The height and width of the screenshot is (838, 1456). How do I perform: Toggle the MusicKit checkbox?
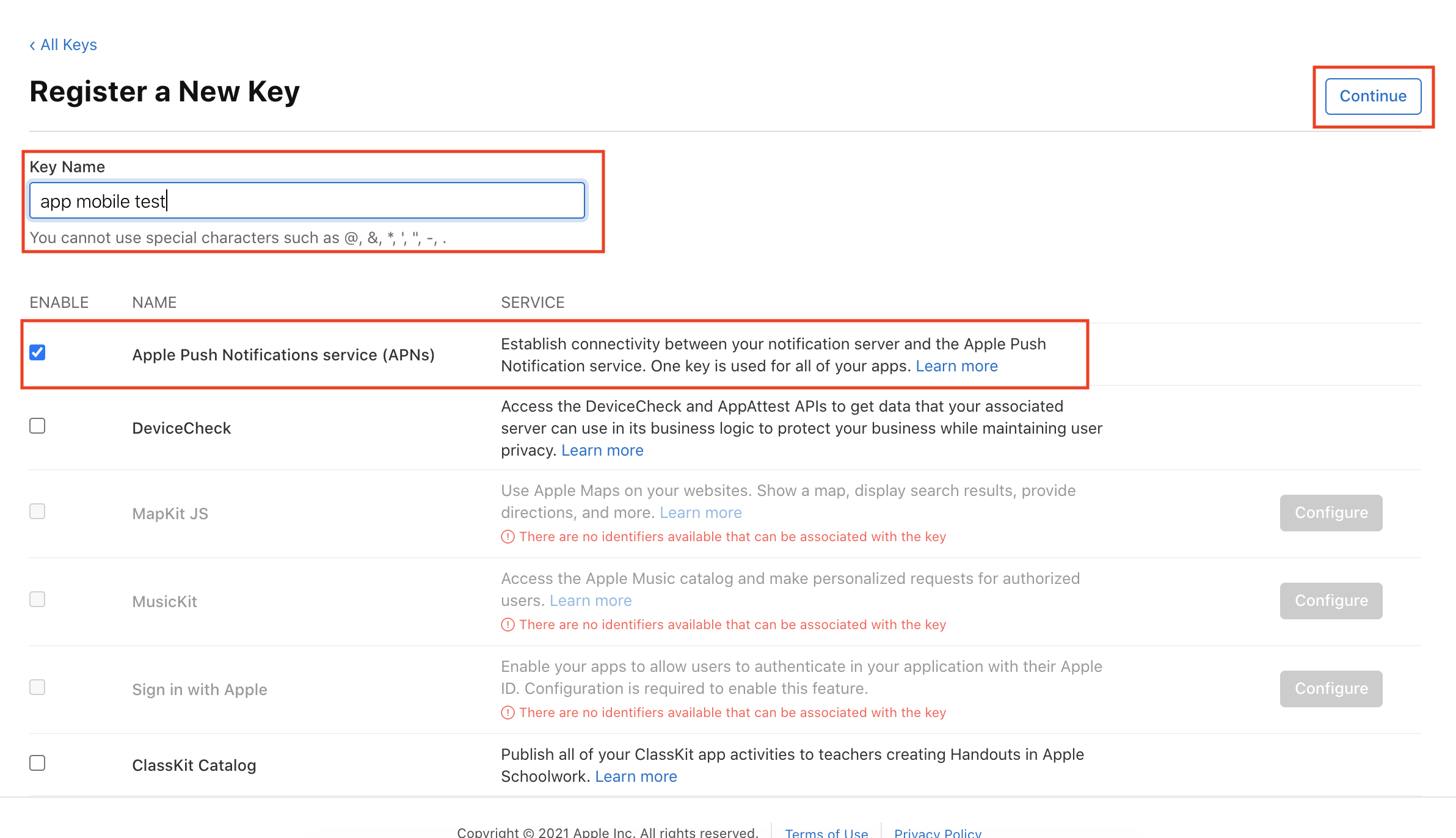pyautogui.click(x=37, y=599)
